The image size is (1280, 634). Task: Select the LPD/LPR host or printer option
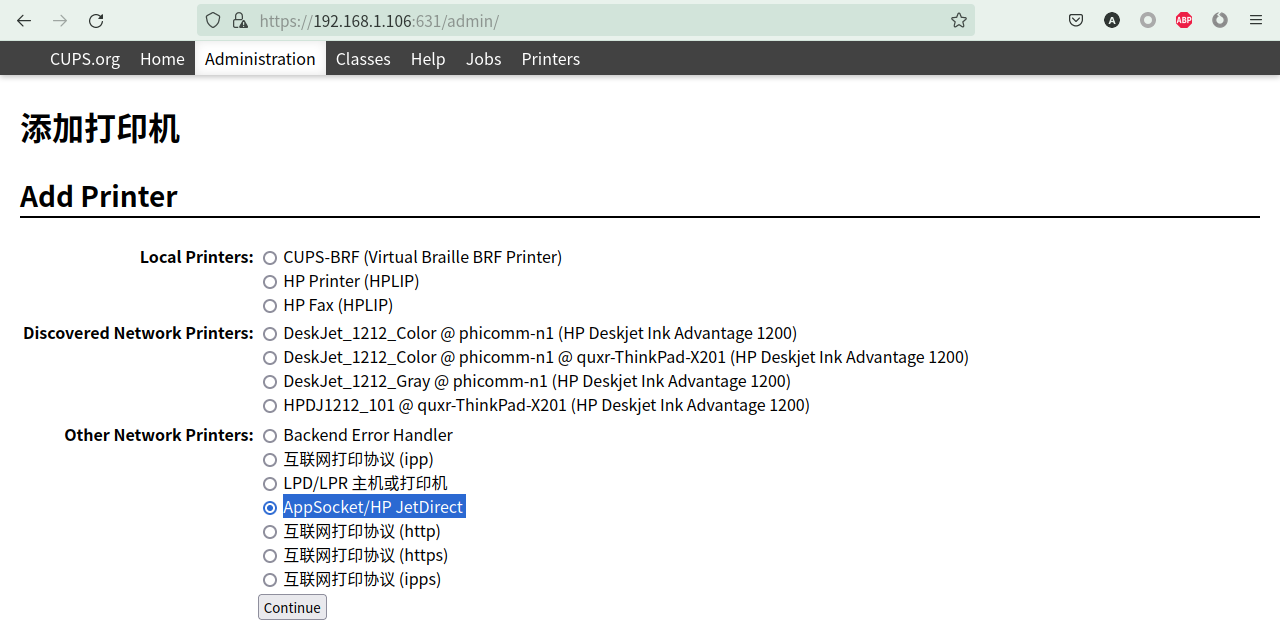coord(270,484)
